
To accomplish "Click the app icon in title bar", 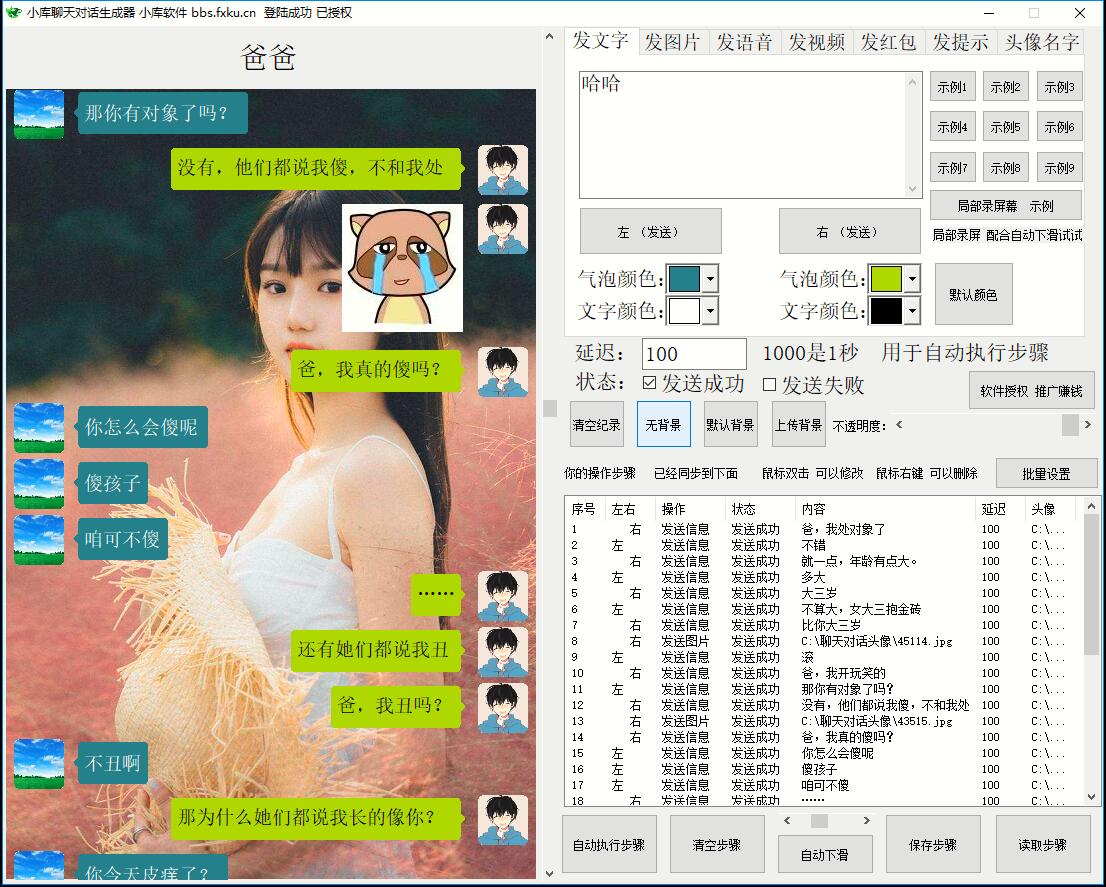I will click(13, 13).
